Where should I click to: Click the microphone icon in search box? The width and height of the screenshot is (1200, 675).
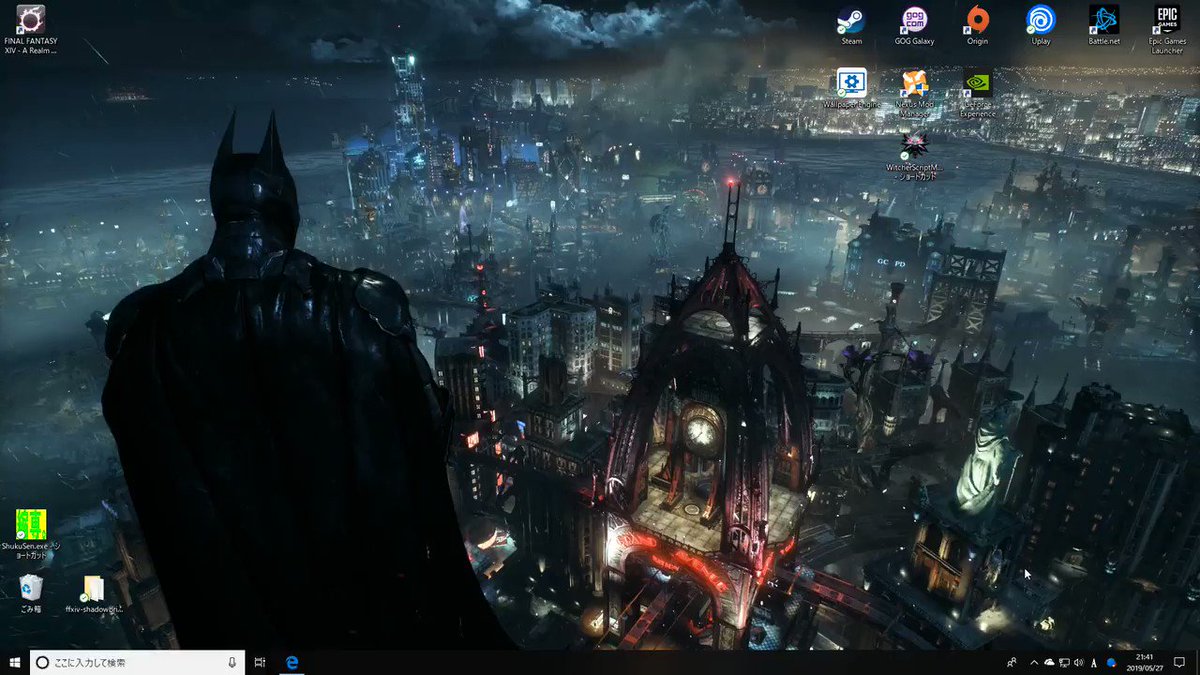232,662
